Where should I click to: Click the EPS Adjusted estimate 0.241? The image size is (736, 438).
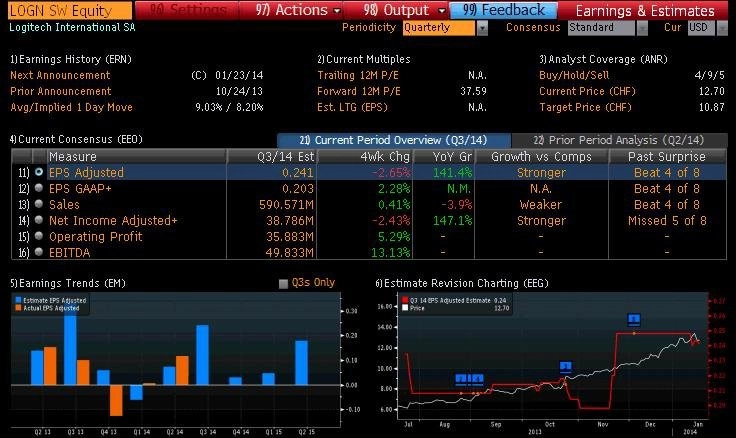(298, 173)
